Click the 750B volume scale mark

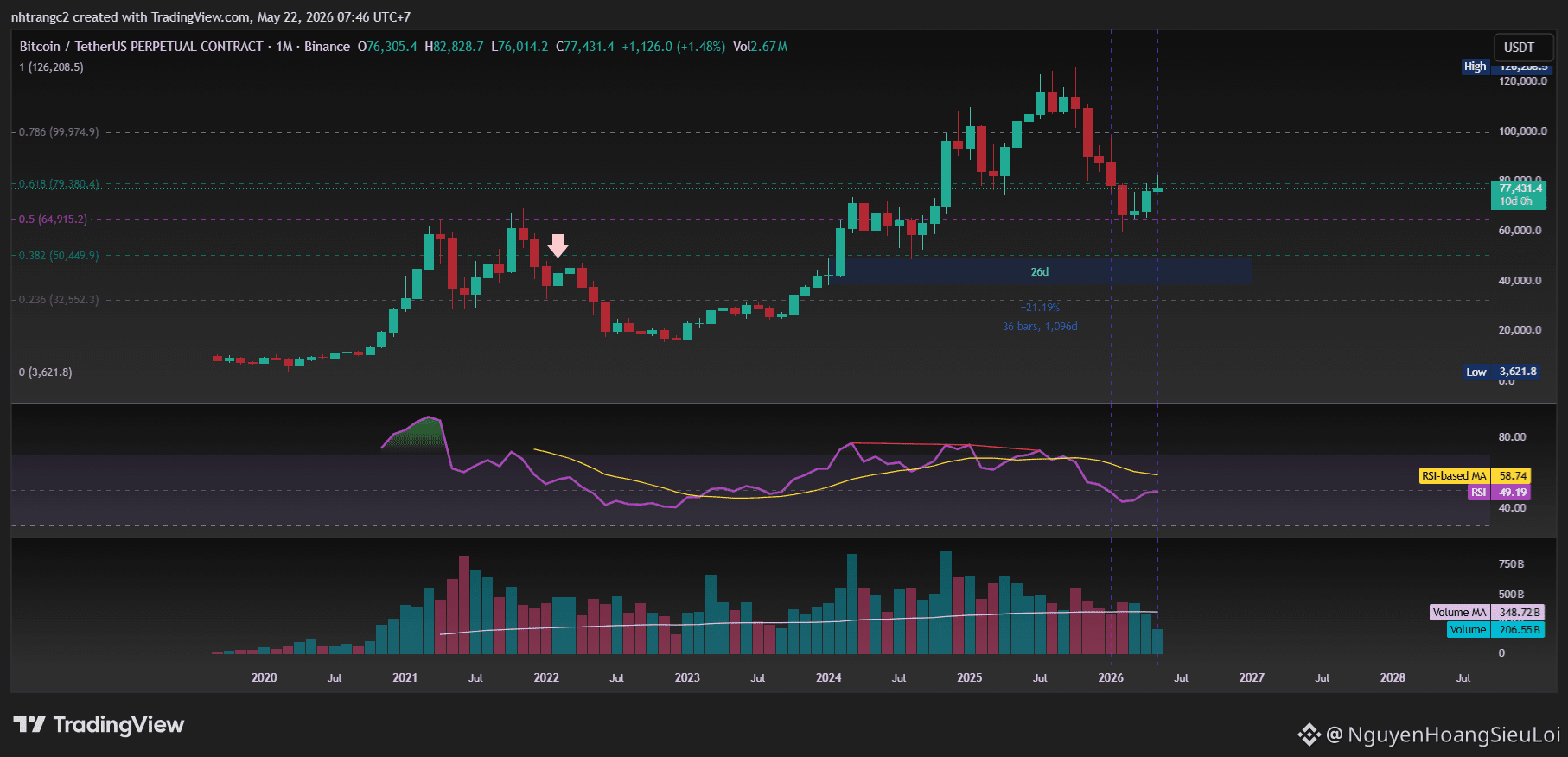[1511, 564]
